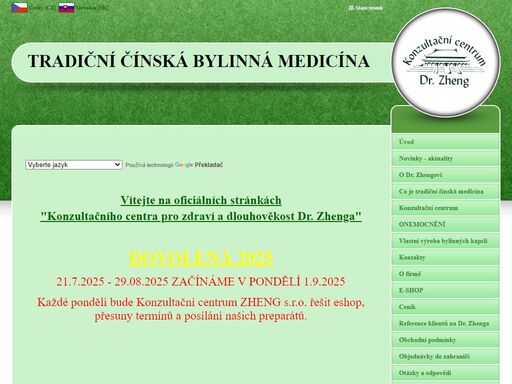
Task: Open Objednávky do zahraničí menu item
Action: 445,356
